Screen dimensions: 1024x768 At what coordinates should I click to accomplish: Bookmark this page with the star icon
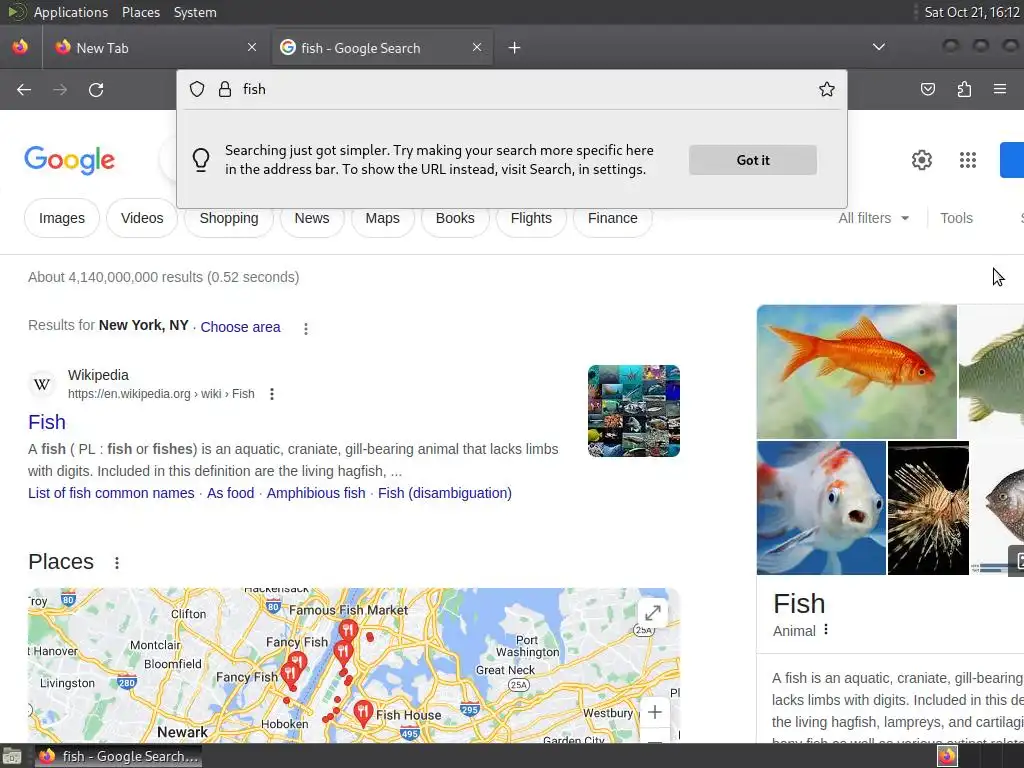(x=827, y=89)
